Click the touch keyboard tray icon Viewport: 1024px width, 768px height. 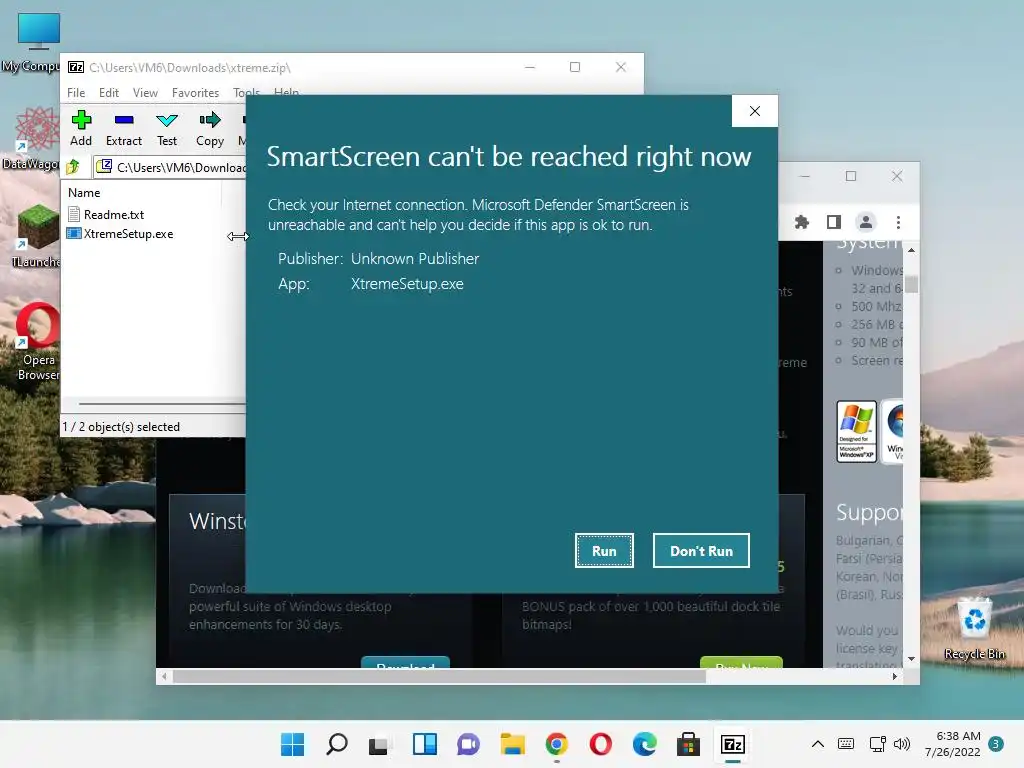[x=846, y=744]
